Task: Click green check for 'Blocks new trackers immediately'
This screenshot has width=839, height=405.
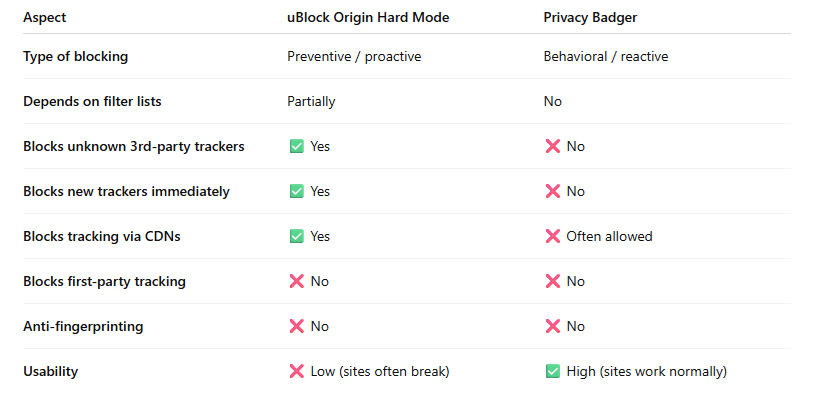Action: [x=296, y=191]
